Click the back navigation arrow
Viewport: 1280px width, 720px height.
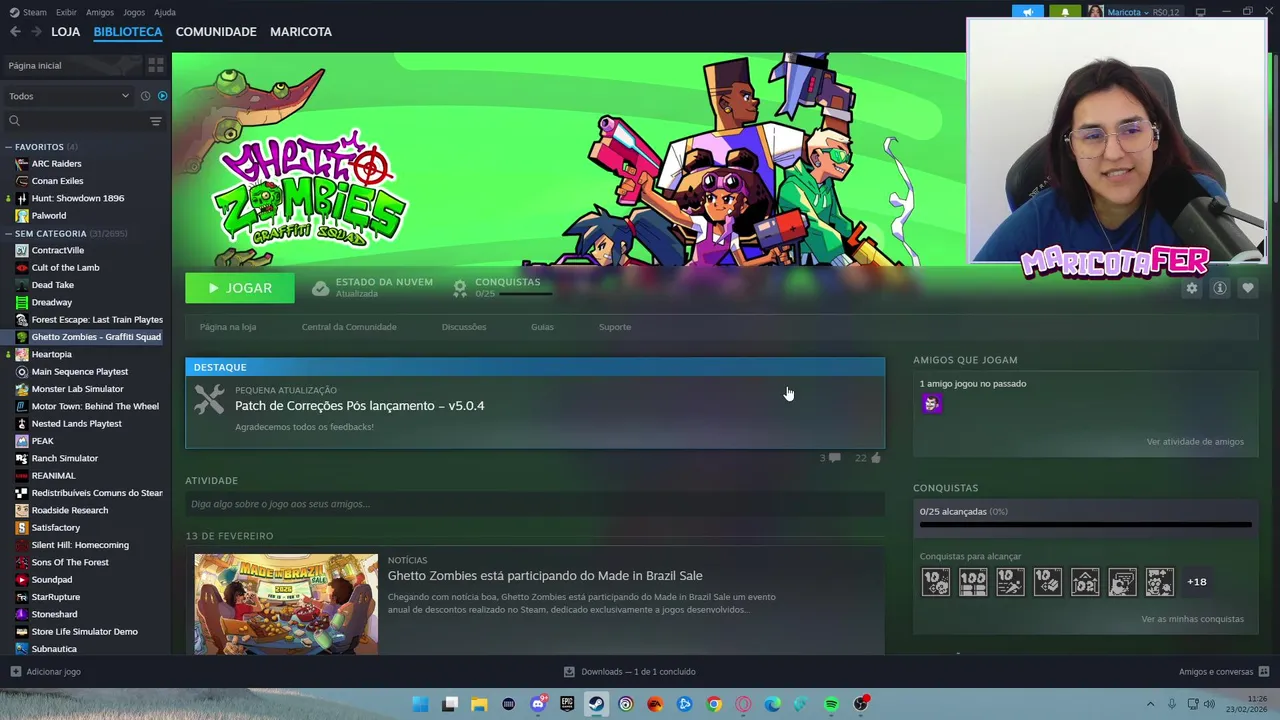(x=15, y=32)
